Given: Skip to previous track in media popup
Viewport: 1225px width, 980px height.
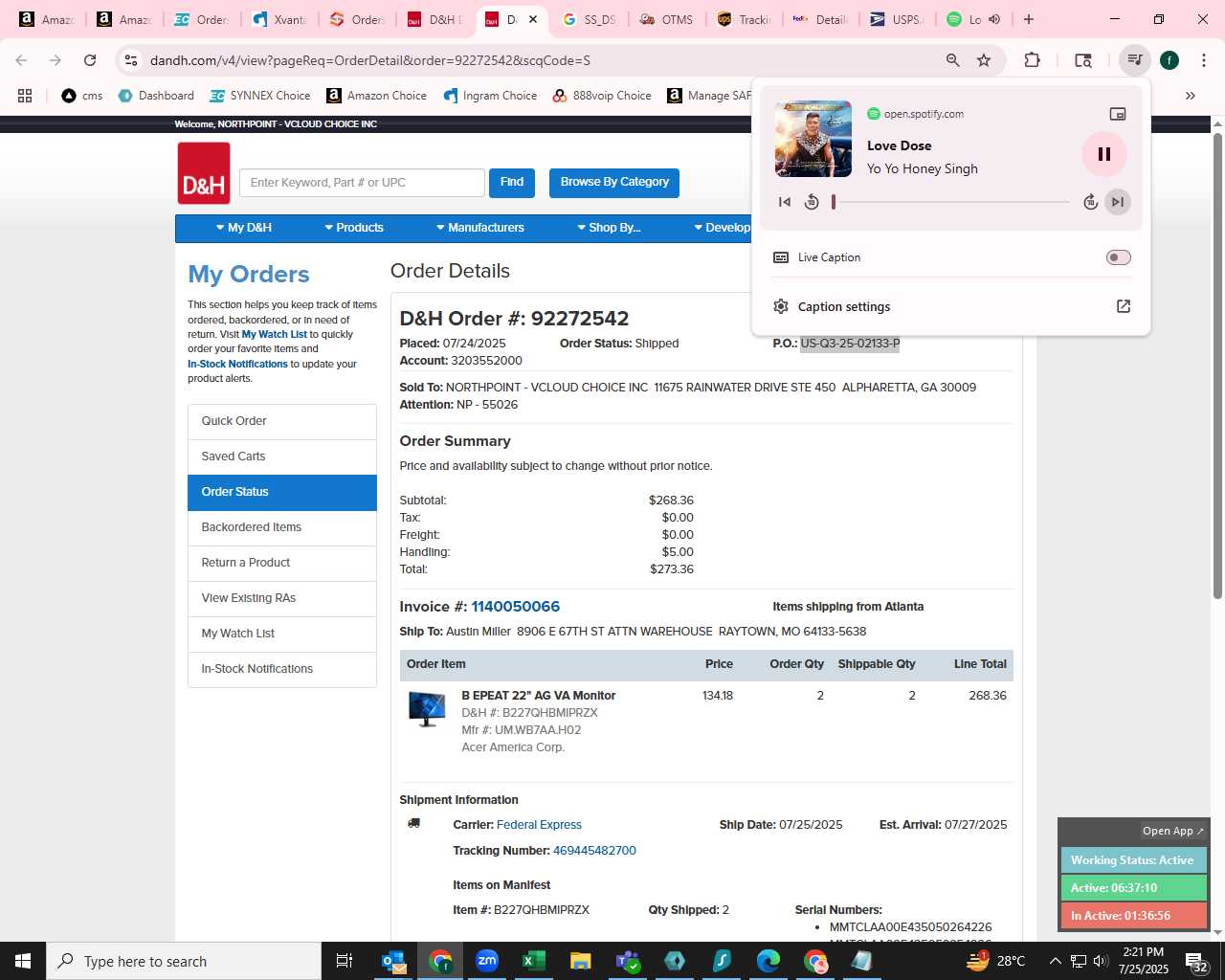Looking at the screenshot, I should point(785,202).
